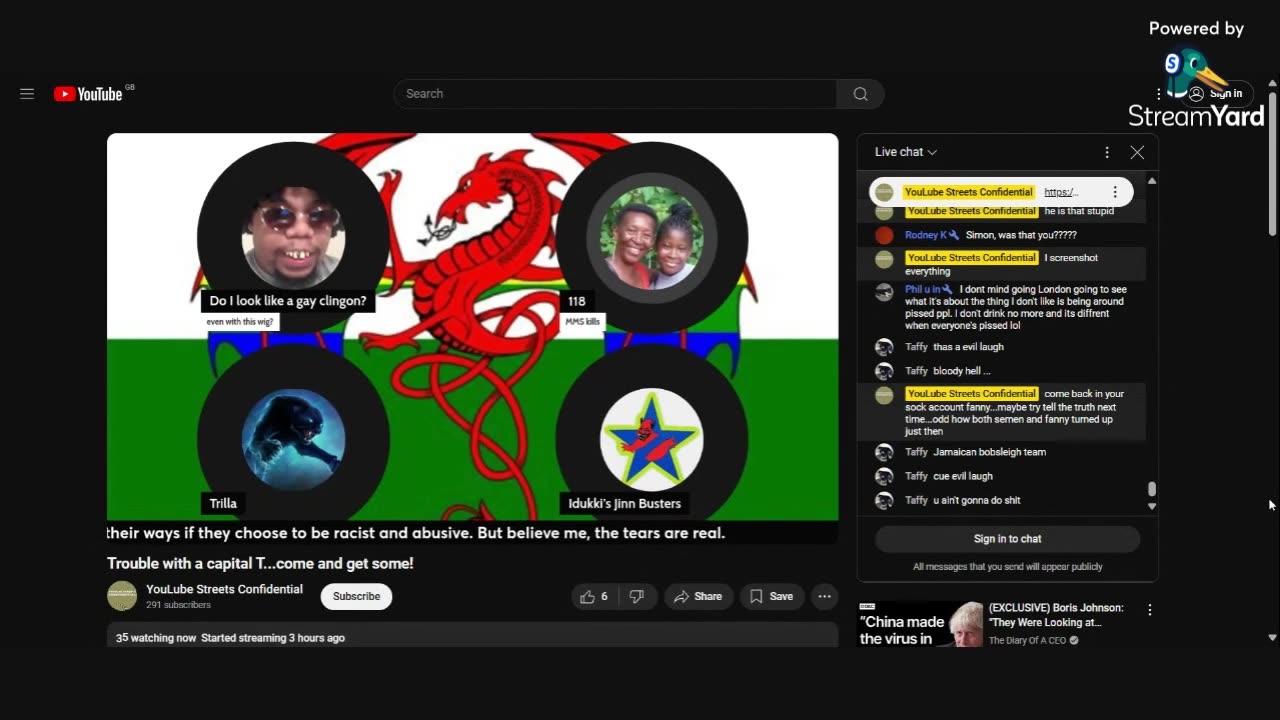The image size is (1280, 720).
Task: Click pinned YouLube Streets Confidential author name
Action: [x=968, y=192]
